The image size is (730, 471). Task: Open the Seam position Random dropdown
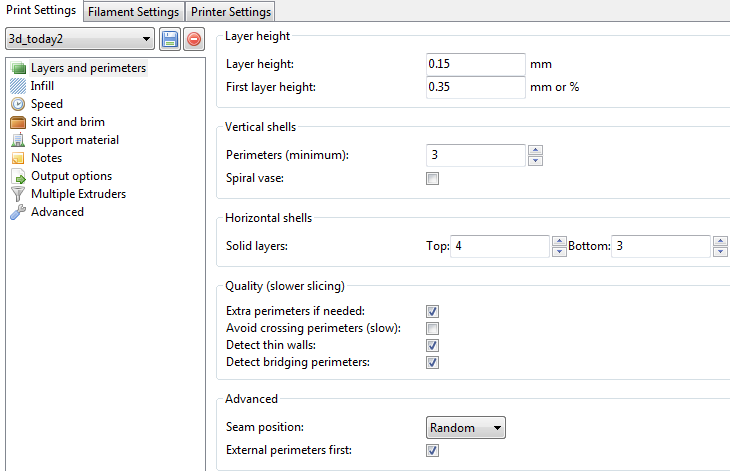(x=465, y=428)
